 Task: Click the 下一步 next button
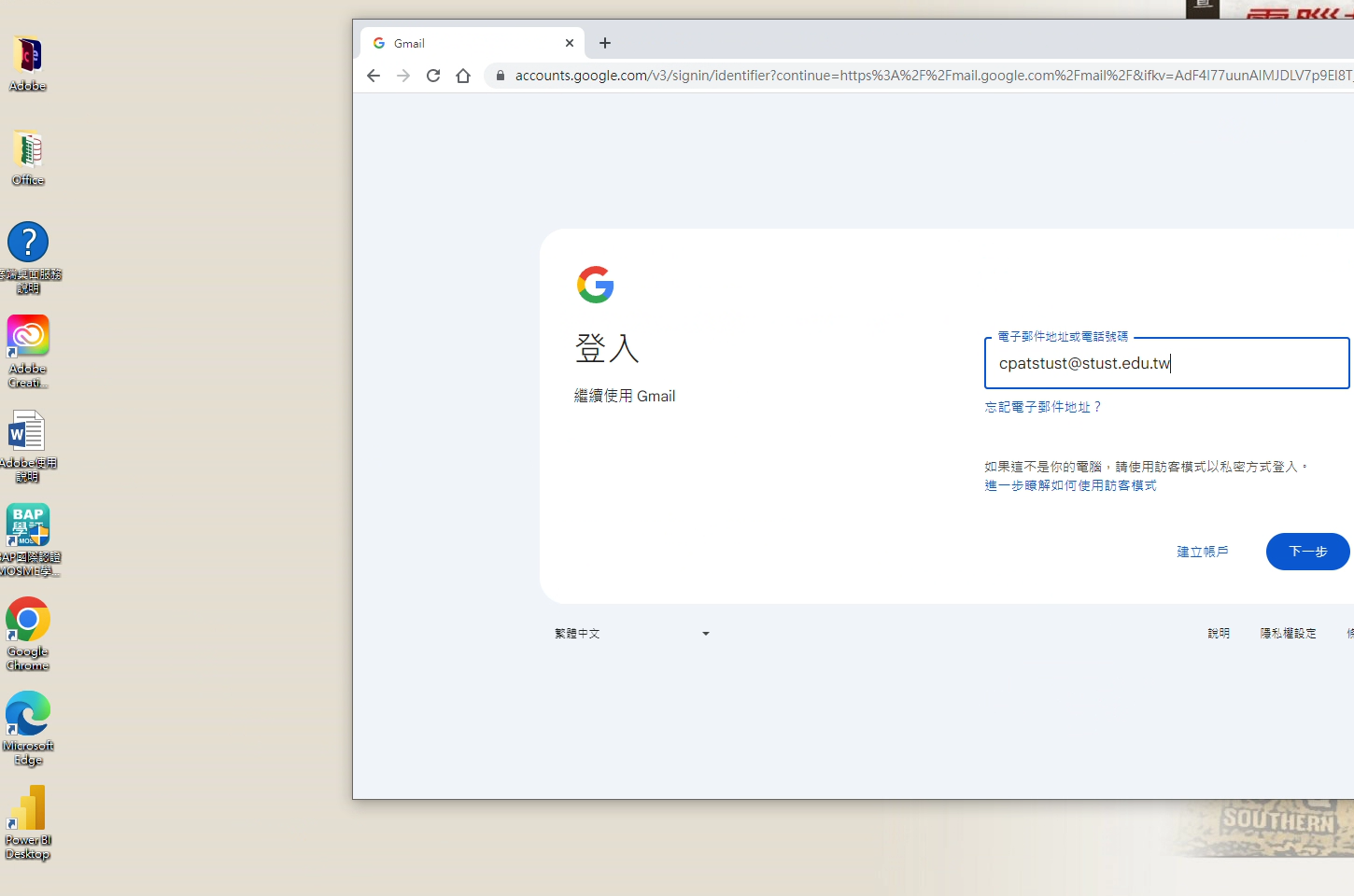point(1307,552)
